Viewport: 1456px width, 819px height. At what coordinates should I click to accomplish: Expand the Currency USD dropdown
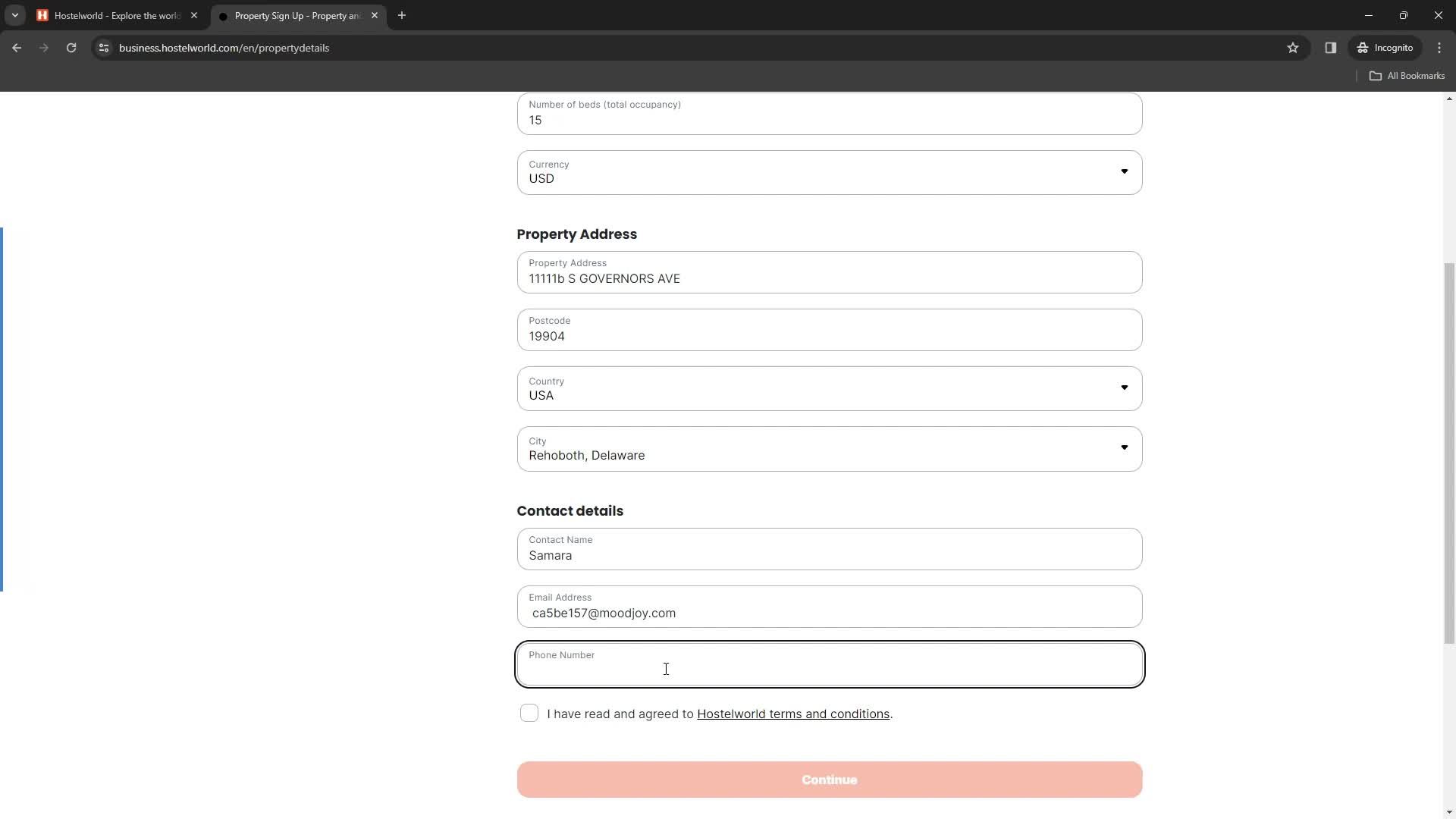1127,171
